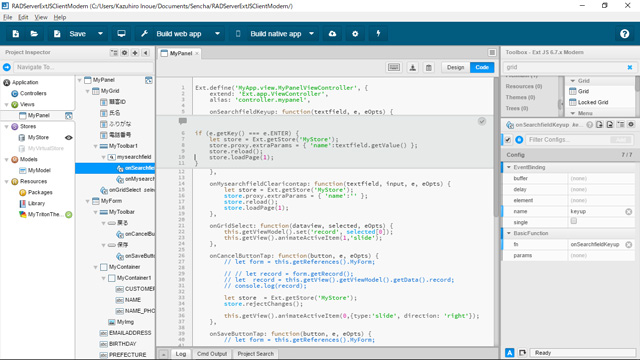Screen dimensions: 640x360
Task: Toggle the single config checkbox
Action: pos(573,221)
